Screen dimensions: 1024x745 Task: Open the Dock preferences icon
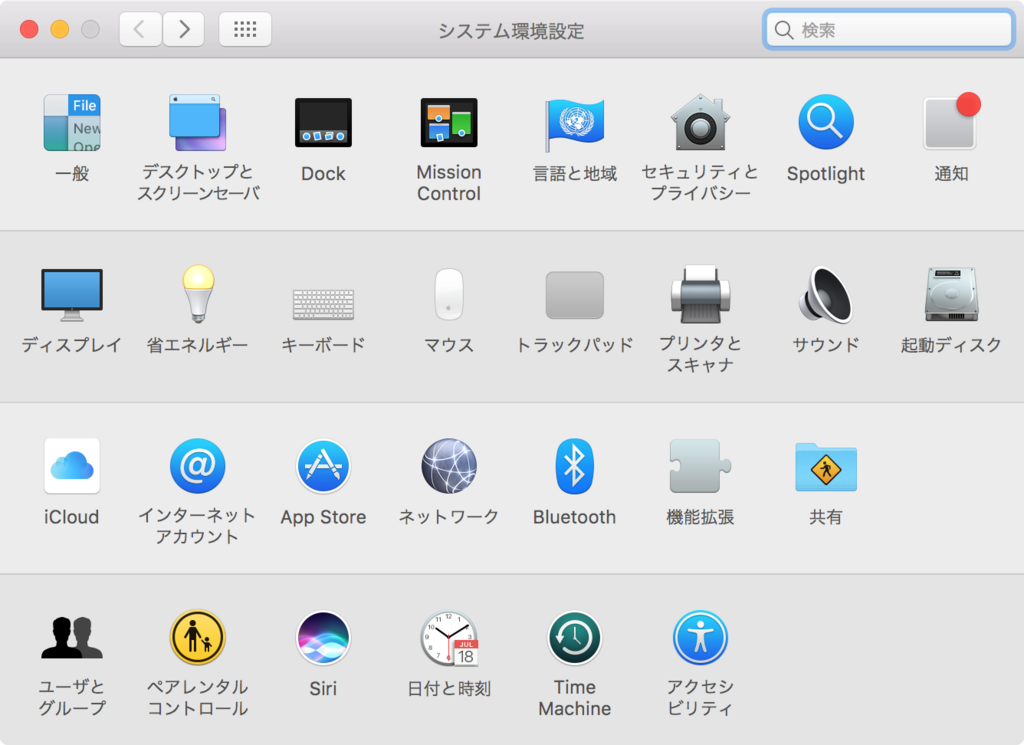[x=323, y=123]
